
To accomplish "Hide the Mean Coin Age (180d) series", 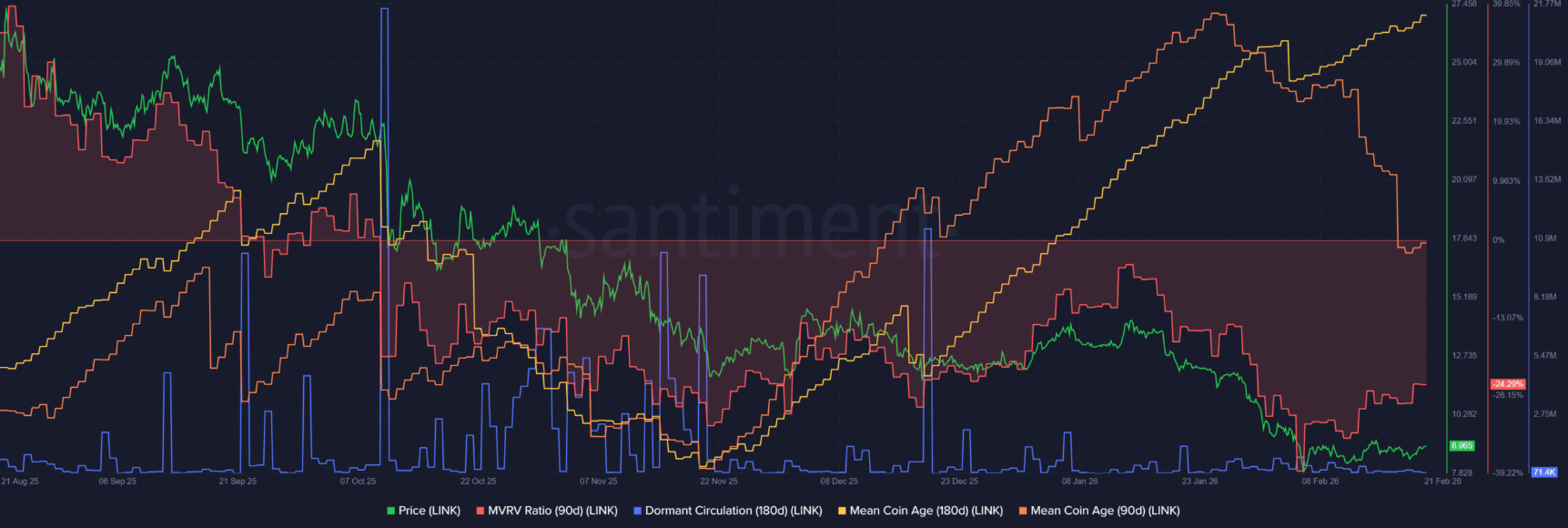I will [x=926, y=511].
